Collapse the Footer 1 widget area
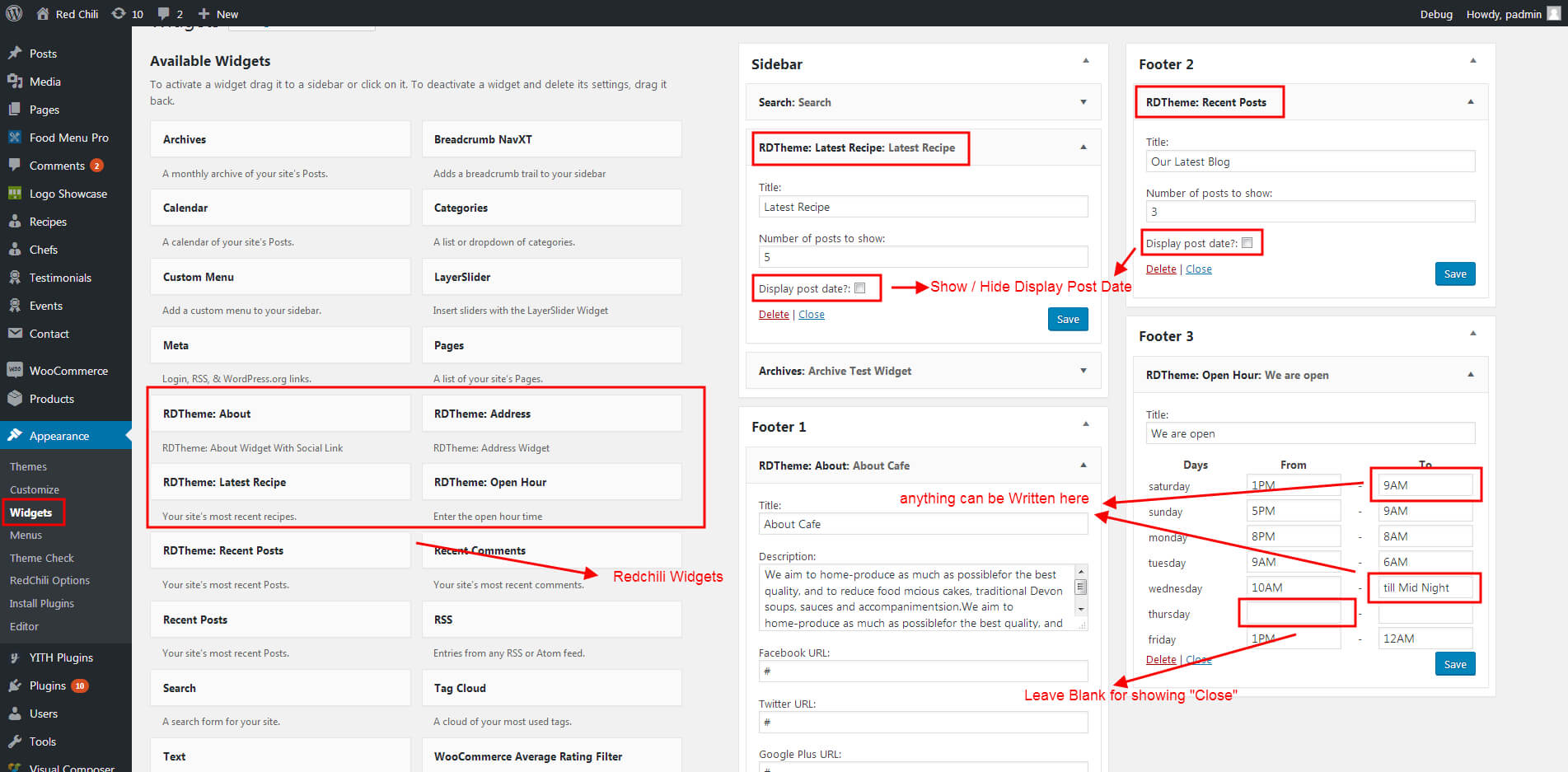The width and height of the screenshot is (1568, 772). click(x=1086, y=424)
